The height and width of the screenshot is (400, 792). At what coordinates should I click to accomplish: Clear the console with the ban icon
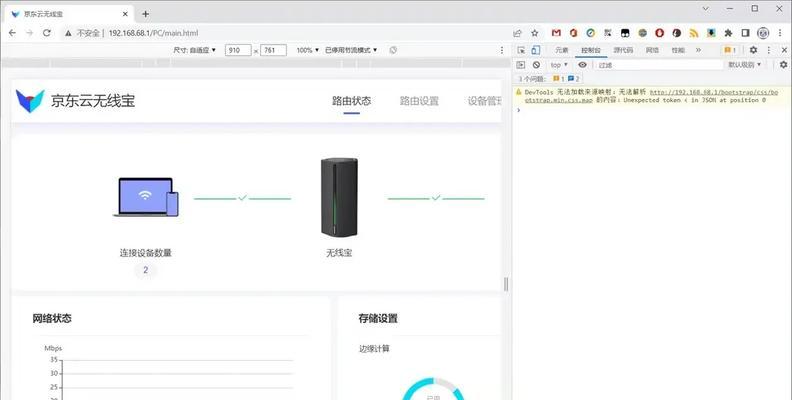[536, 65]
